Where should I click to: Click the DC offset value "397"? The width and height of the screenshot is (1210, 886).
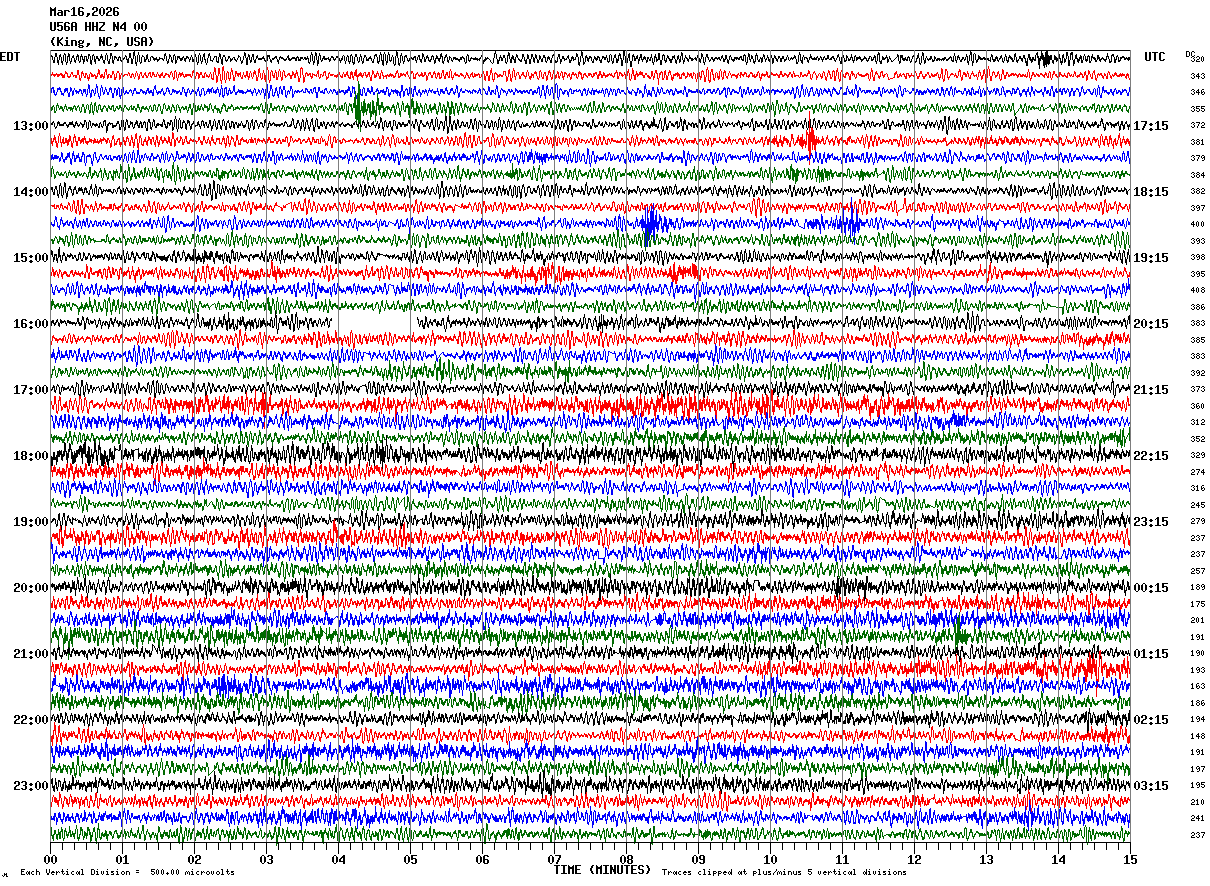point(1197,208)
